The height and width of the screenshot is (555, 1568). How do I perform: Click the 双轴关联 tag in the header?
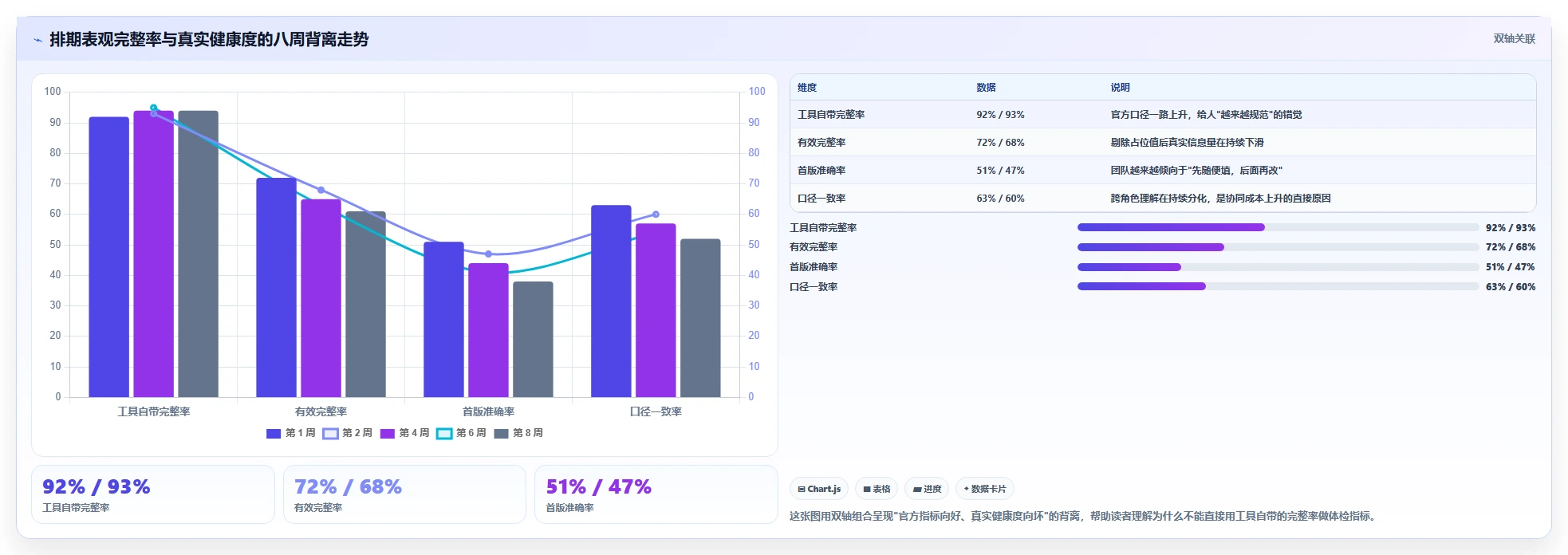[1514, 38]
